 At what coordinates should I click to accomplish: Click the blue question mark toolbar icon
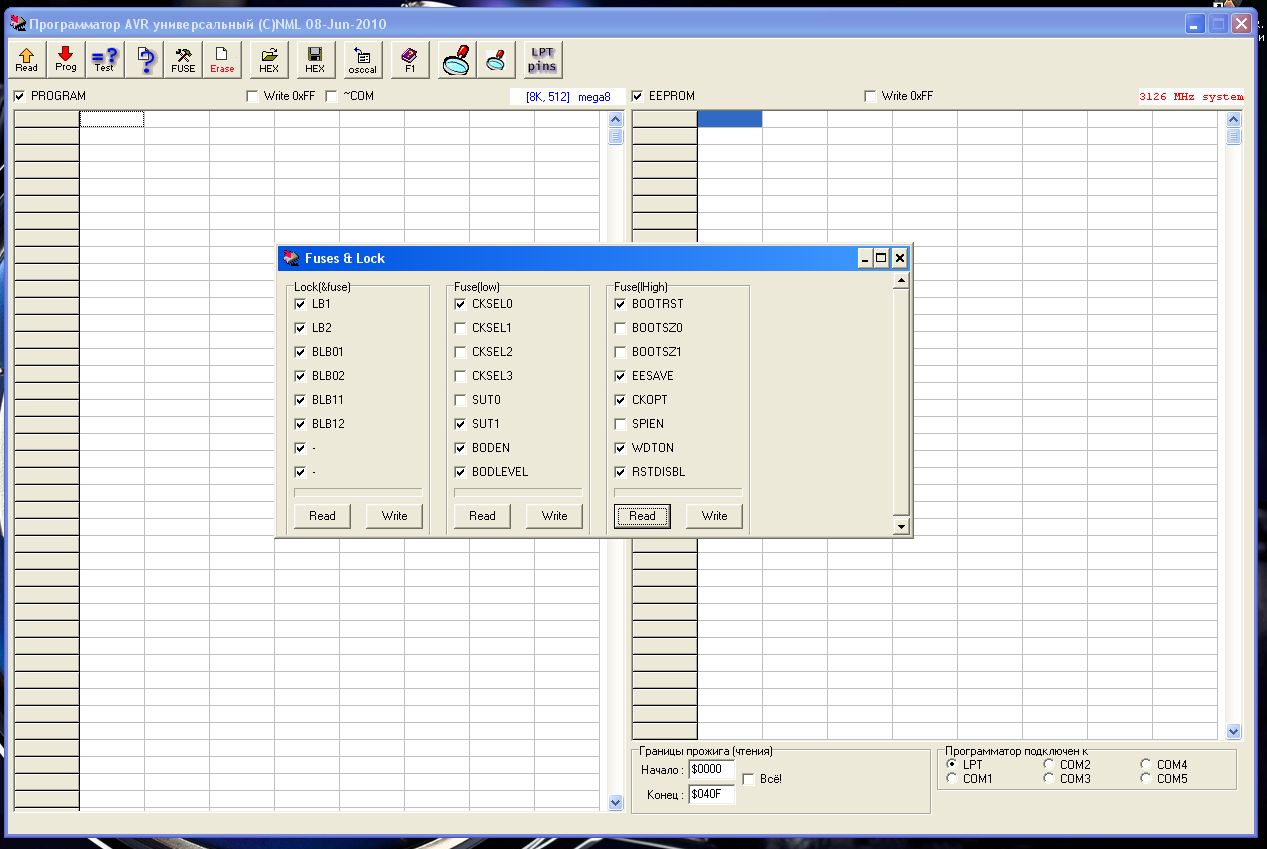(146, 60)
